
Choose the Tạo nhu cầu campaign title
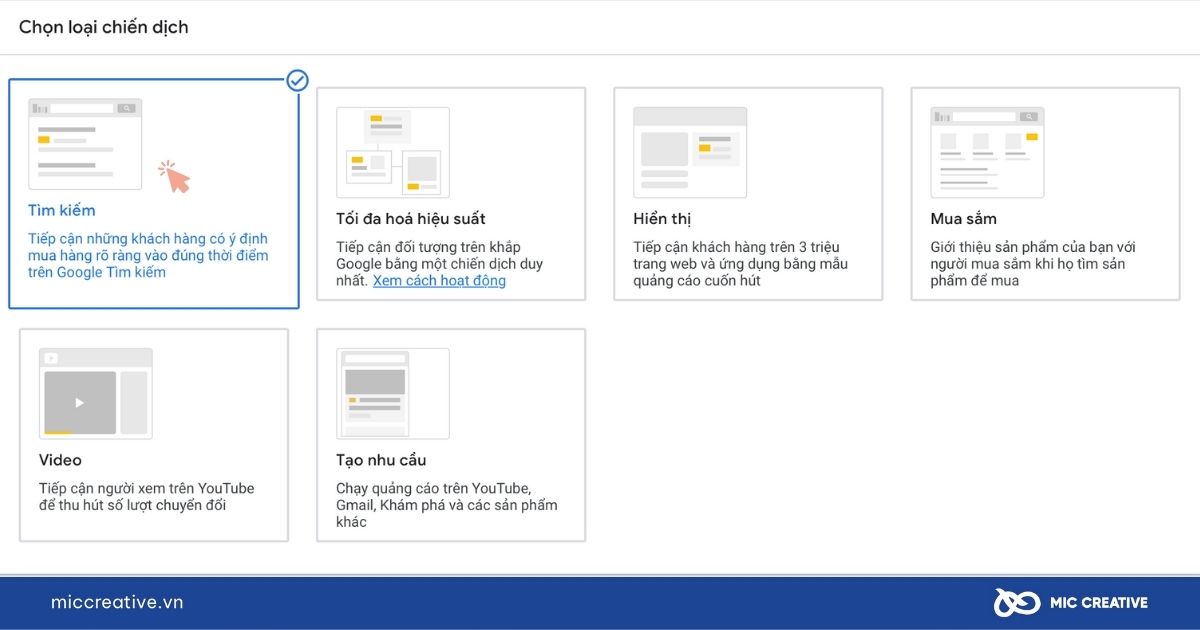coord(381,460)
